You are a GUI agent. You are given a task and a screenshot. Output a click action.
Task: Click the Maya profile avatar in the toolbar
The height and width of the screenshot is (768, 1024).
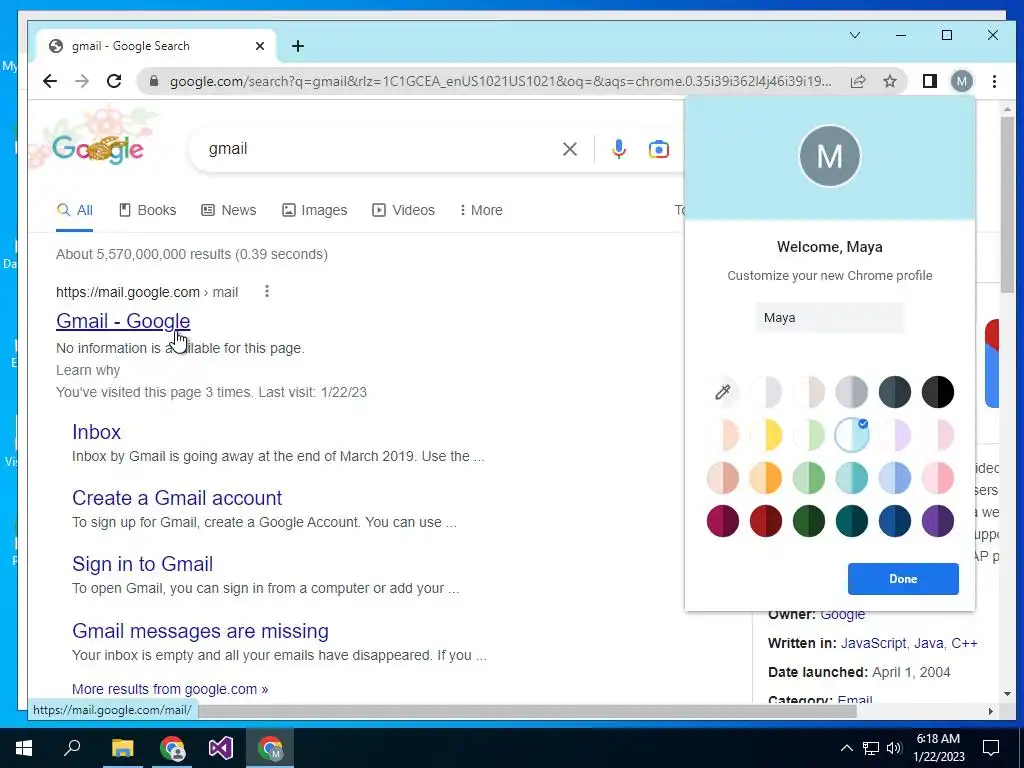[961, 81]
